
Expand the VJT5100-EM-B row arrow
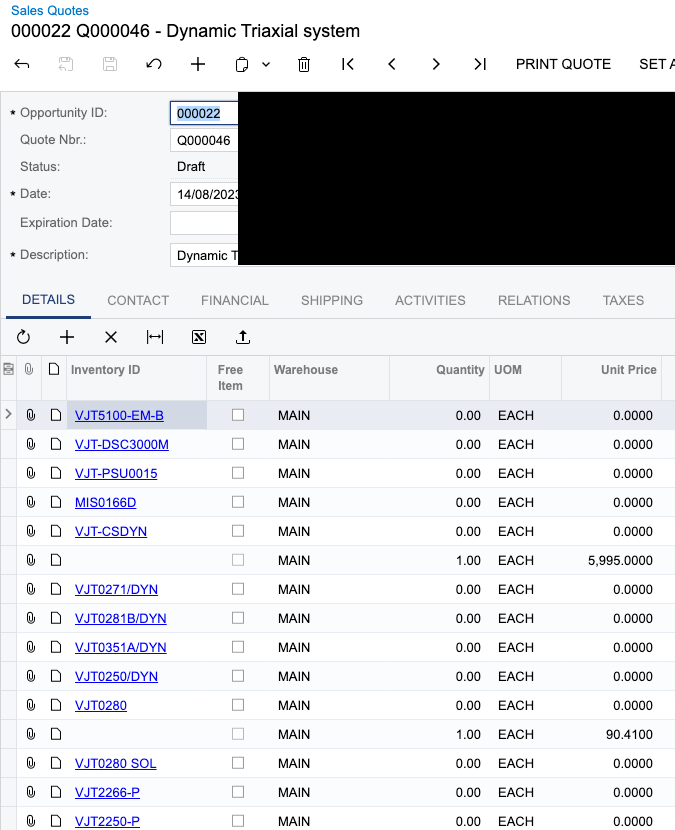click(8, 414)
